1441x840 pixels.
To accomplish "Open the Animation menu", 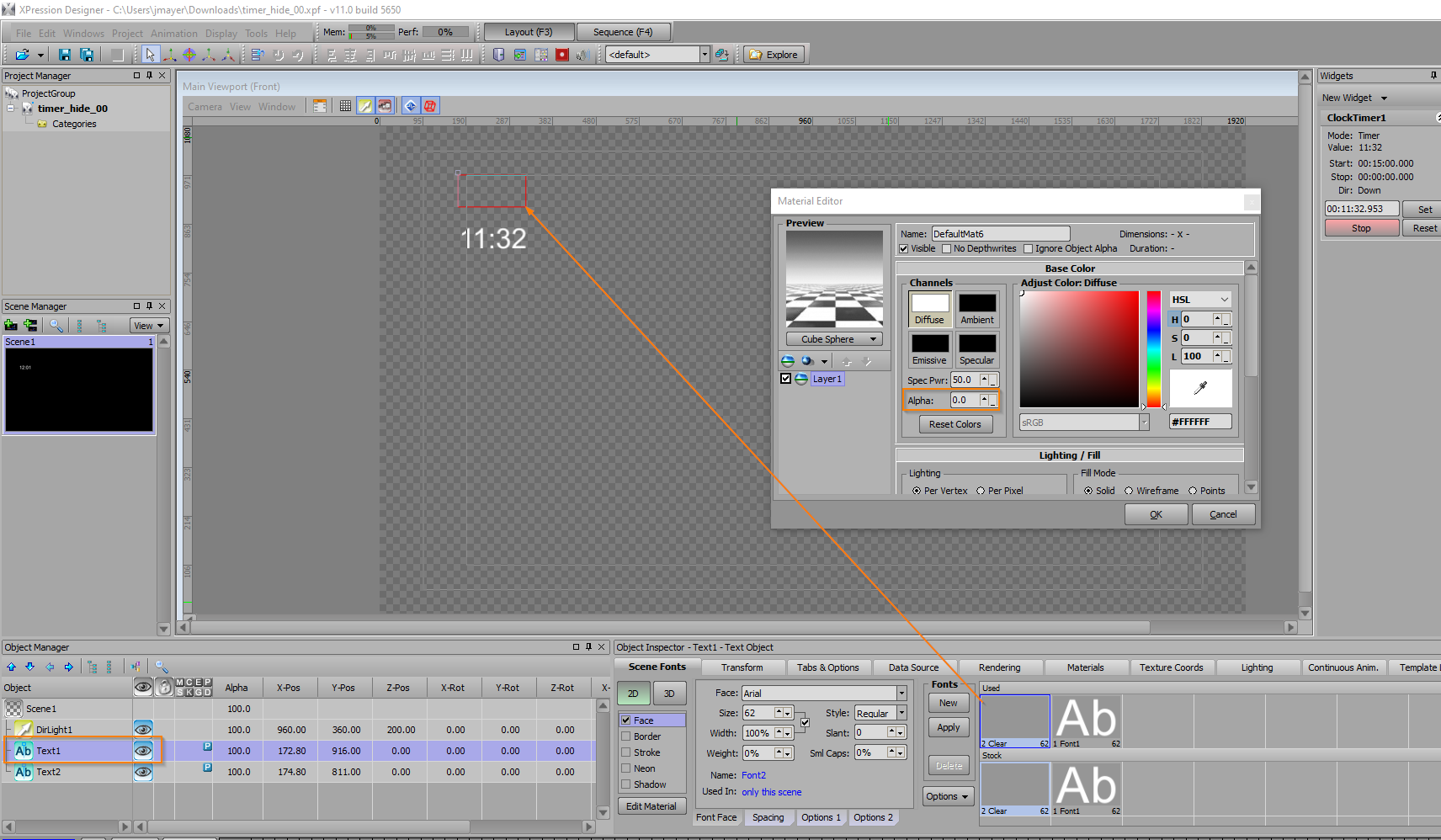I will coord(174,34).
